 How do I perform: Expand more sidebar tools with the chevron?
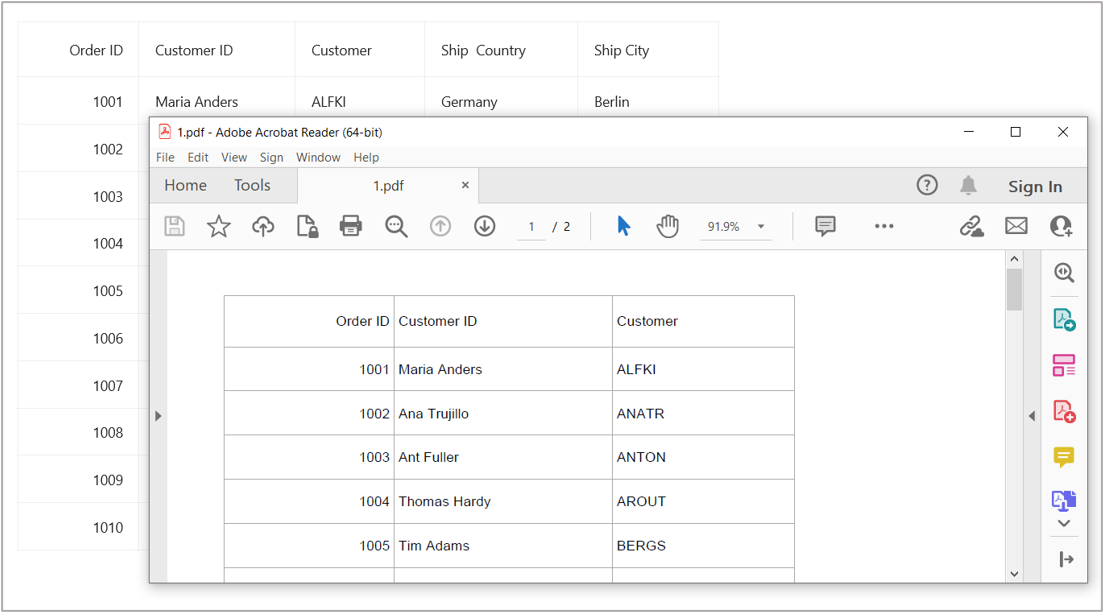pyautogui.click(x=1063, y=523)
